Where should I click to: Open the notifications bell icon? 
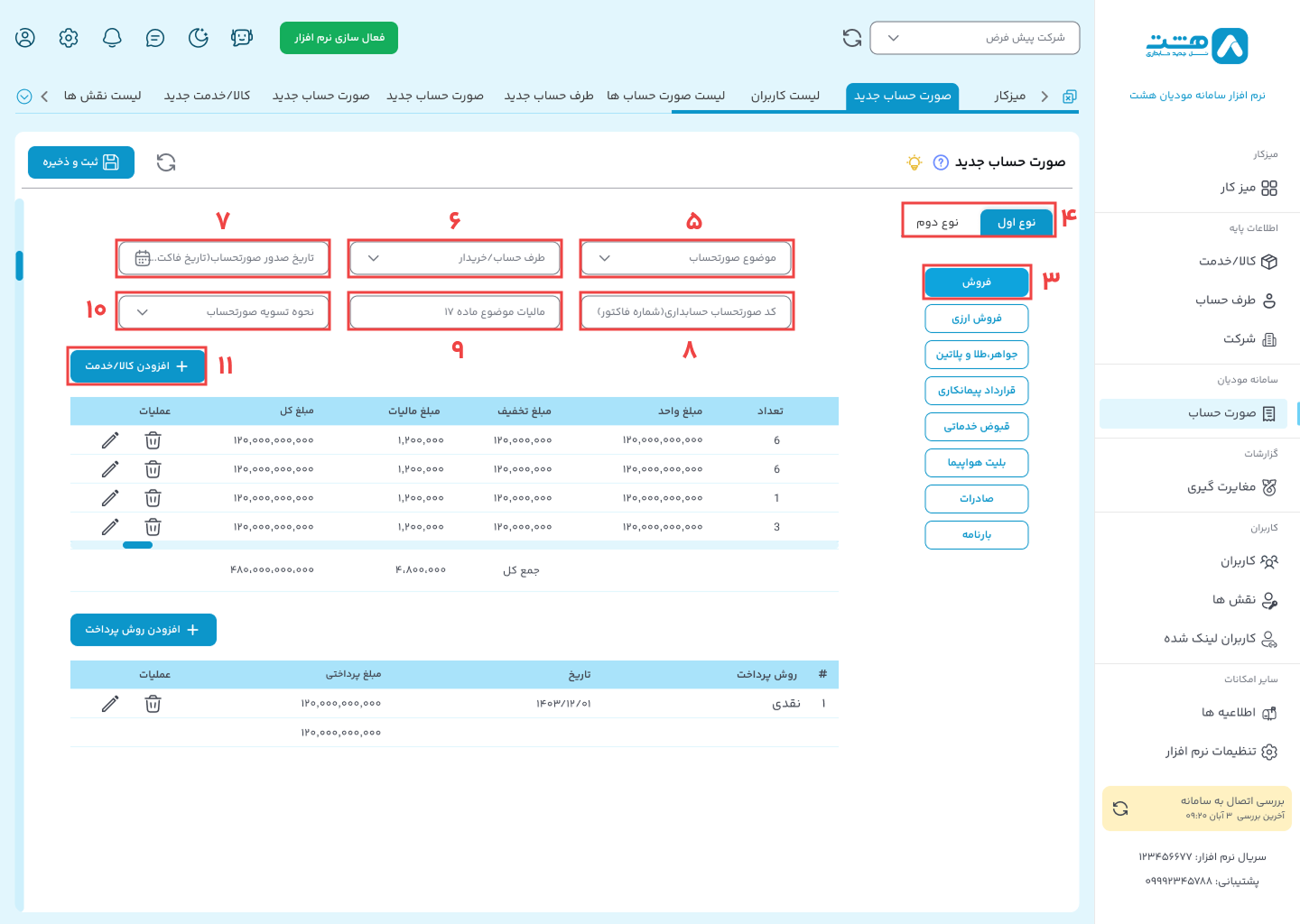click(112, 38)
